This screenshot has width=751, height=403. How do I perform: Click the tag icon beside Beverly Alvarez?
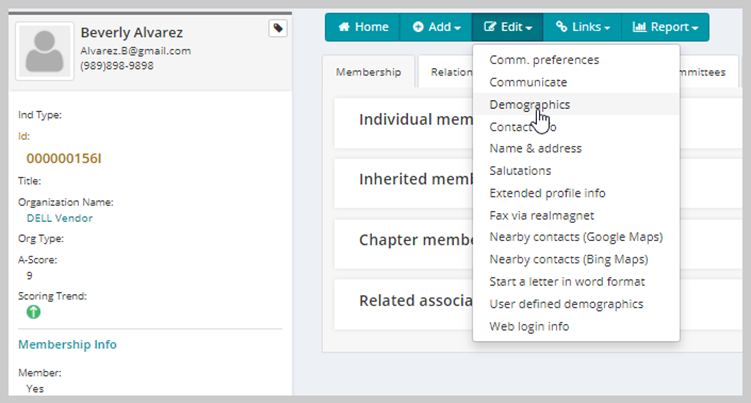(x=278, y=28)
